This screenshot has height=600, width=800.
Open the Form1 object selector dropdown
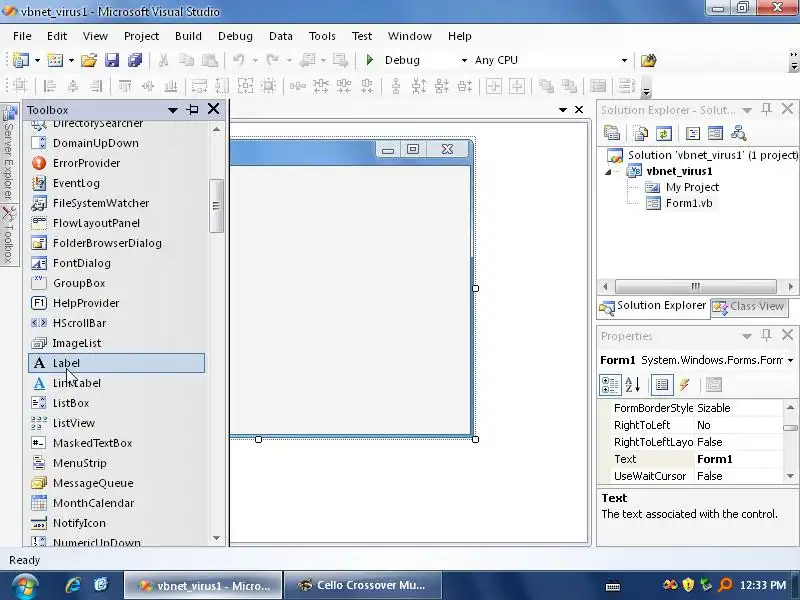[x=790, y=360]
